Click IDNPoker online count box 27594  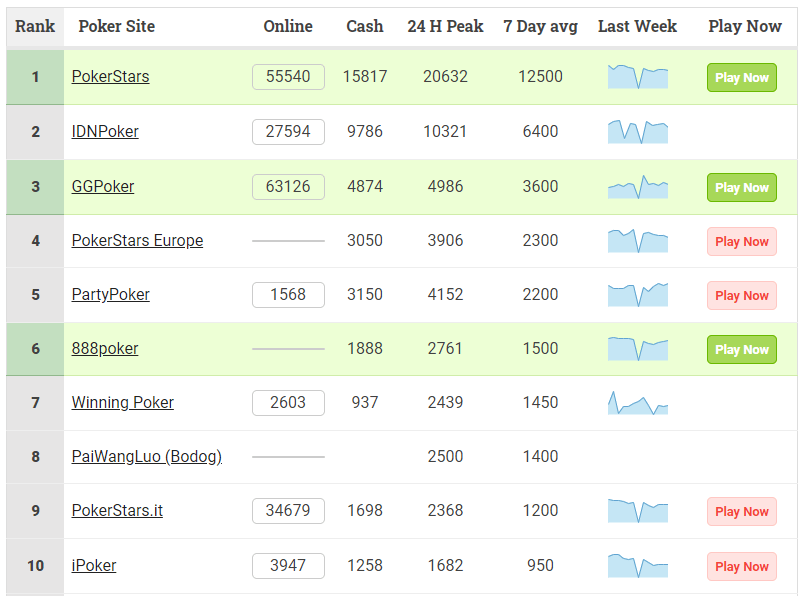(x=288, y=132)
